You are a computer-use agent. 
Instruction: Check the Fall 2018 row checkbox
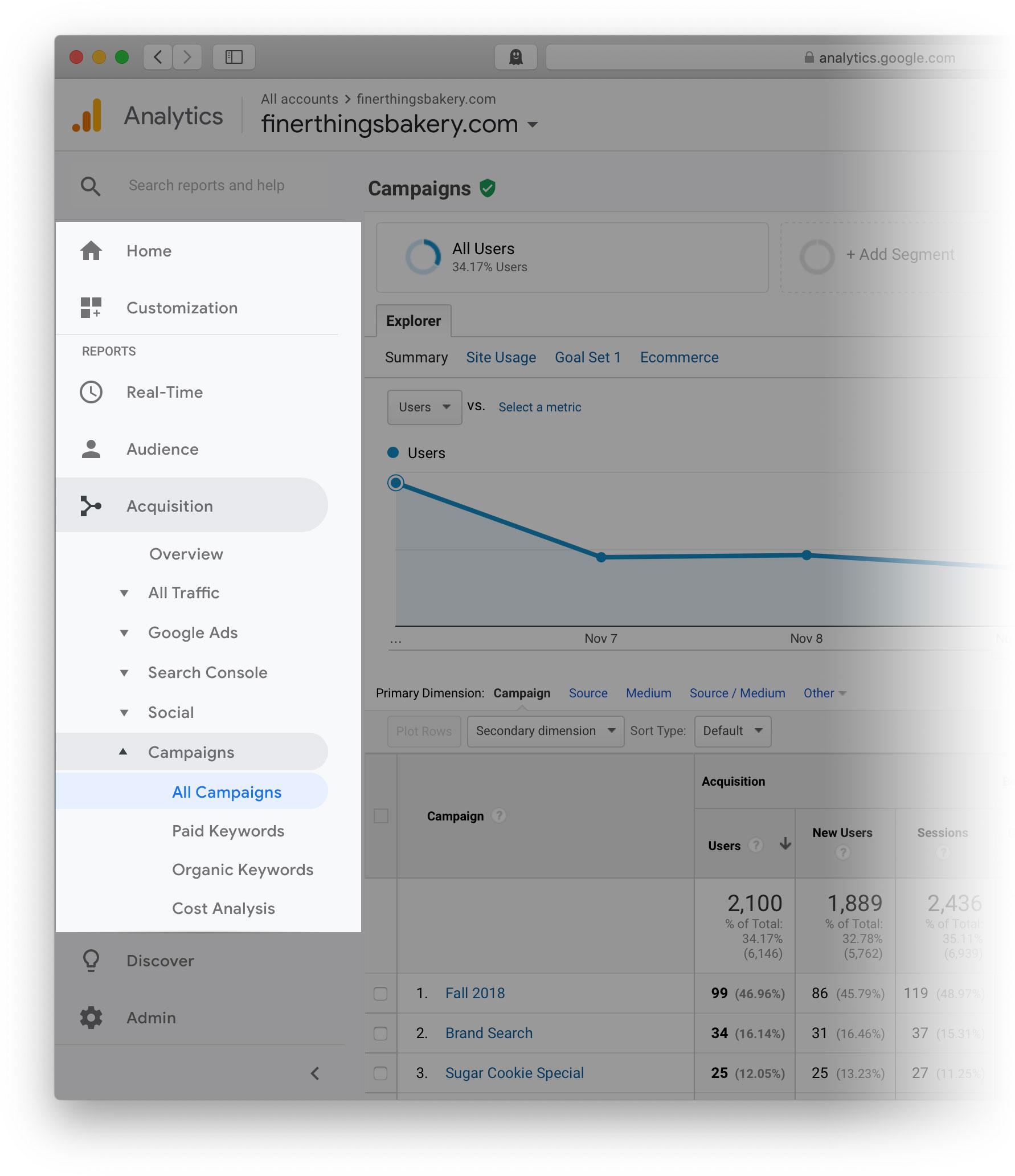(380, 994)
